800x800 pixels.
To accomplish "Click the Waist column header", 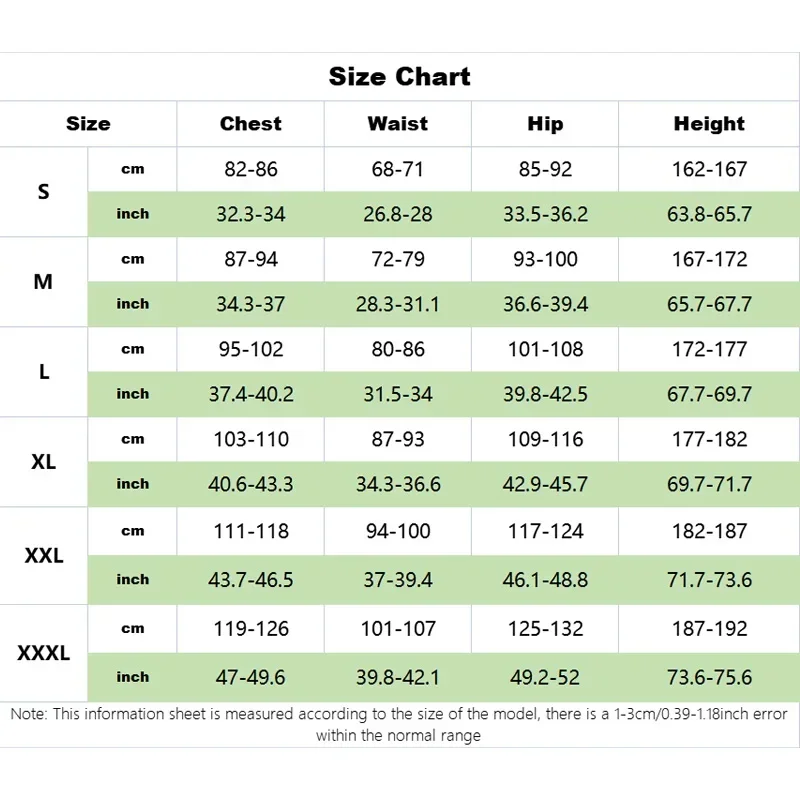I will click(398, 124).
